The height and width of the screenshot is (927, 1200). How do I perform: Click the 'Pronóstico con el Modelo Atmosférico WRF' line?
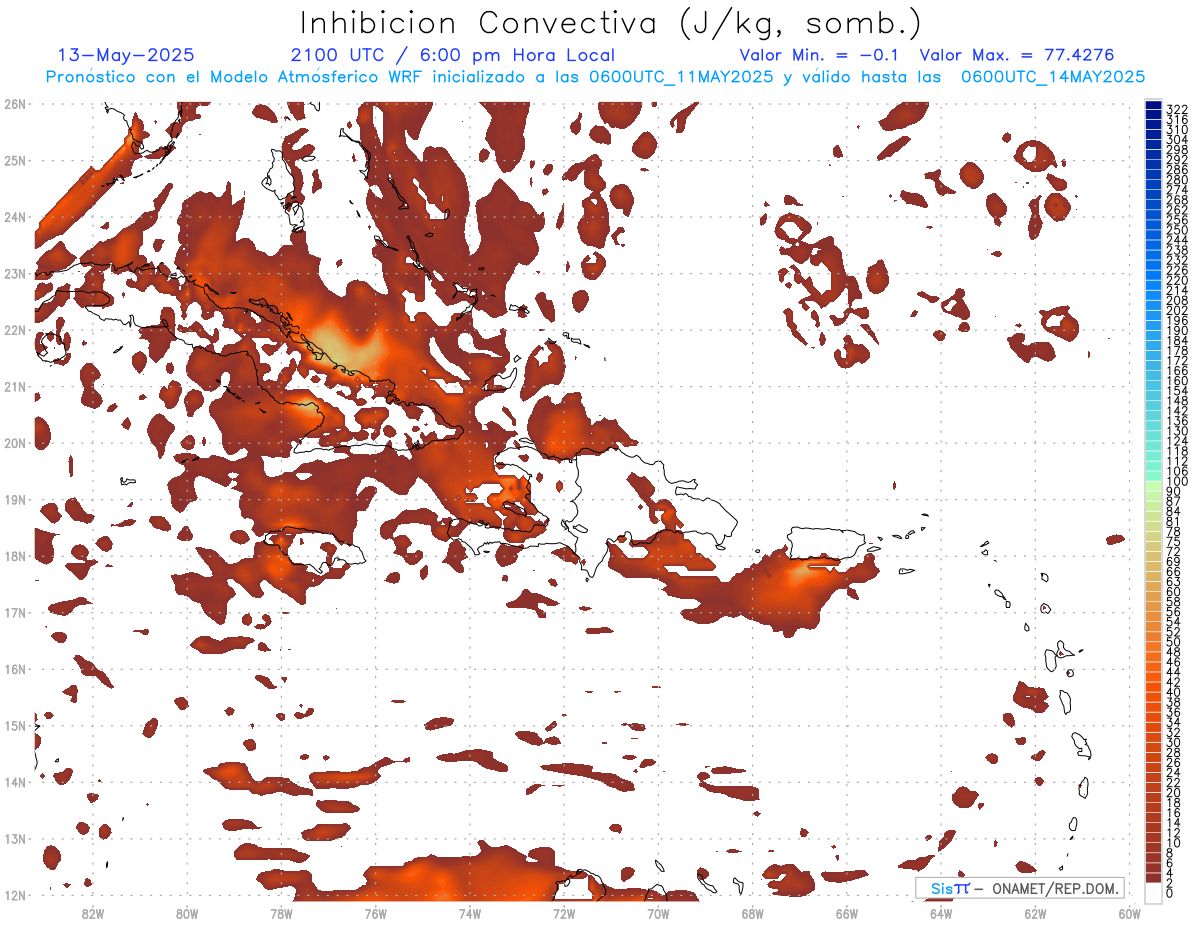594,77
